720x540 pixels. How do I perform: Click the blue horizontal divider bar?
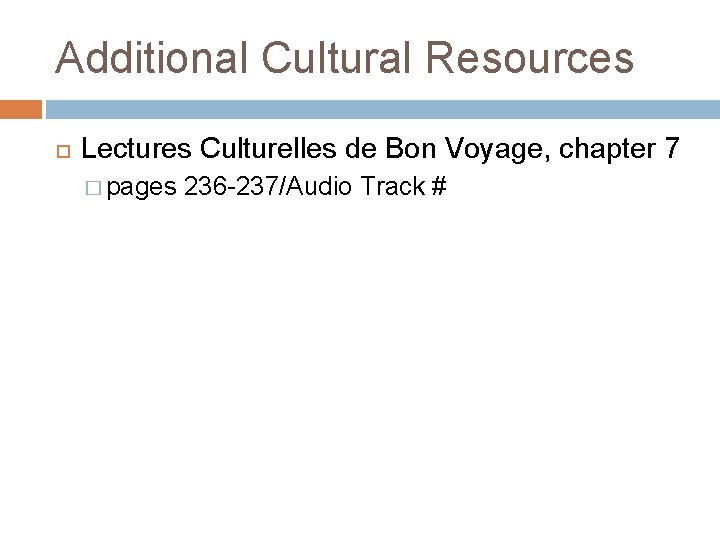coord(382,108)
